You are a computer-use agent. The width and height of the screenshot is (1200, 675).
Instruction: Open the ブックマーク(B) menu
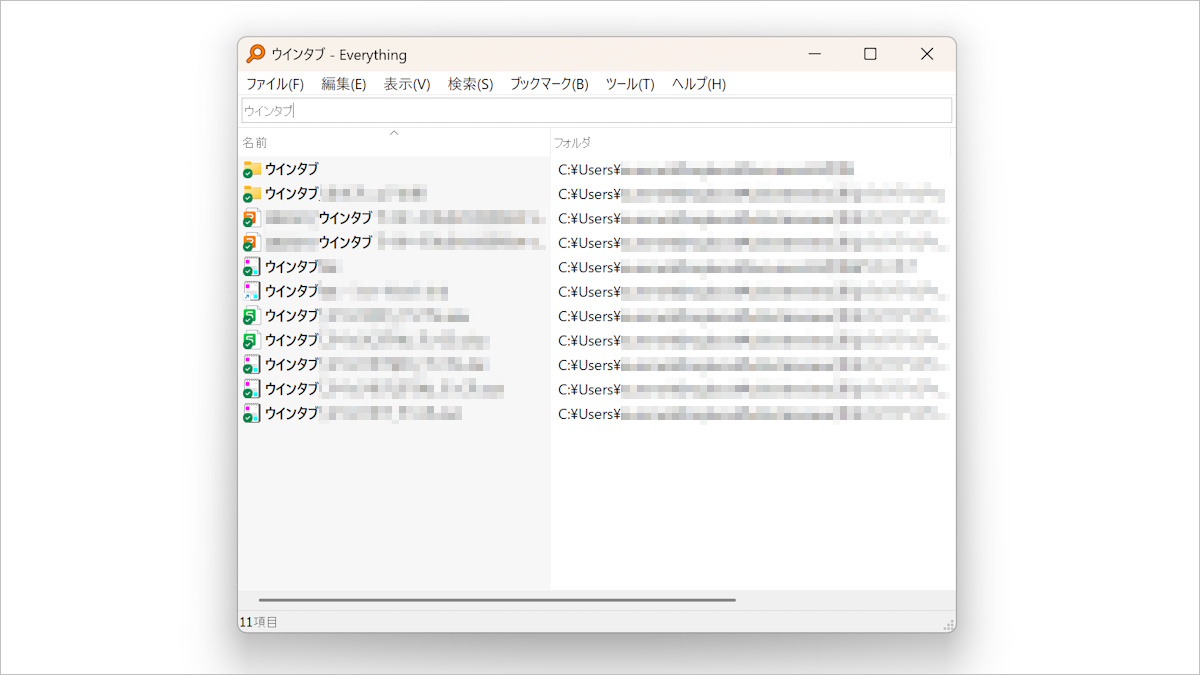coord(549,84)
